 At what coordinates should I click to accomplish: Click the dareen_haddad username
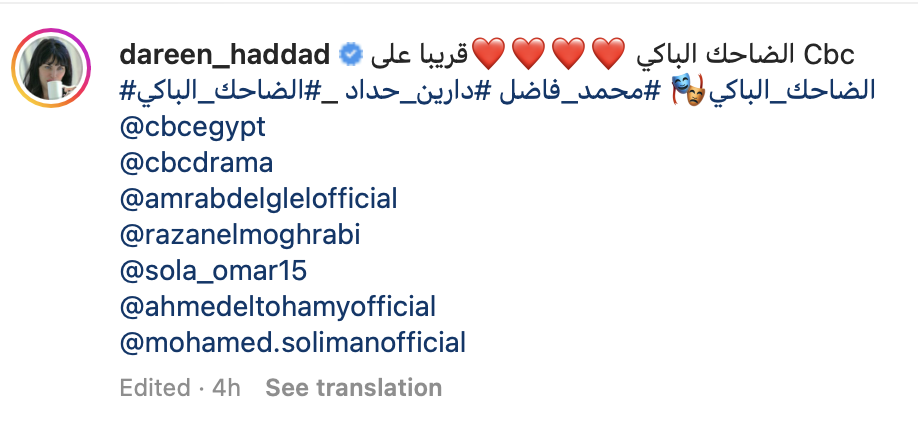coord(225,51)
